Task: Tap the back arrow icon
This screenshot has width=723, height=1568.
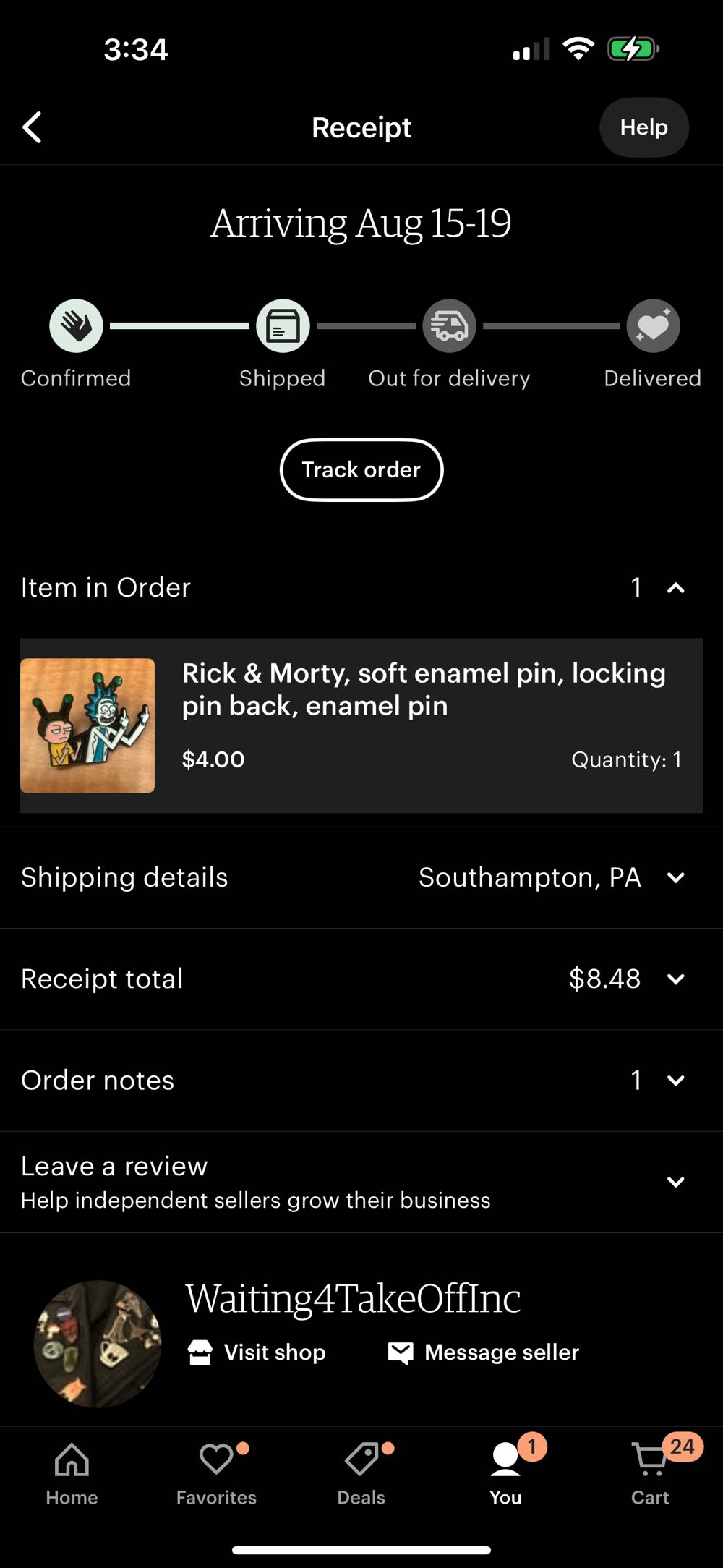Action: tap(33, 127)
